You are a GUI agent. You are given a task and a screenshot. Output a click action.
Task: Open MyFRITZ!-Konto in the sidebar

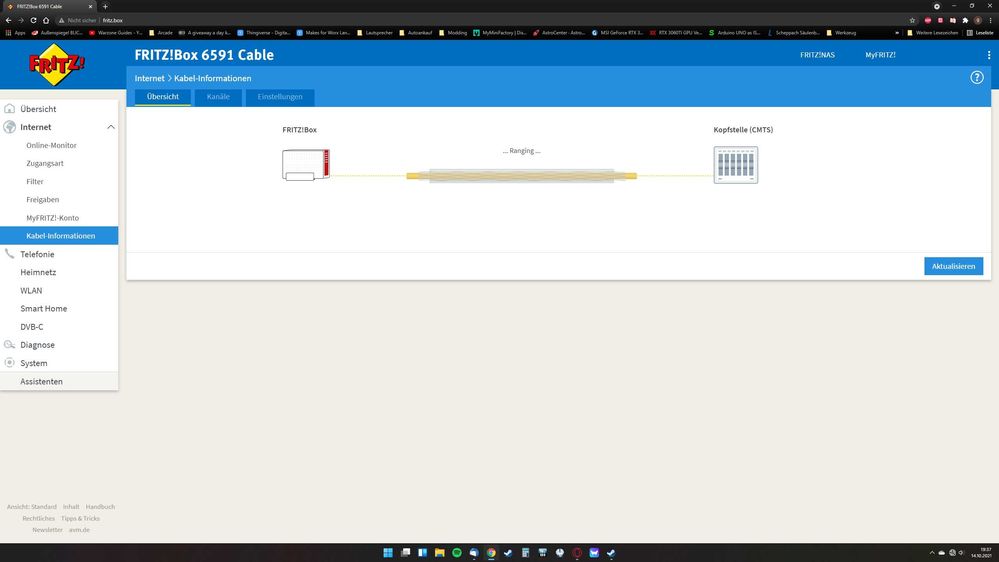pos(52,218)
